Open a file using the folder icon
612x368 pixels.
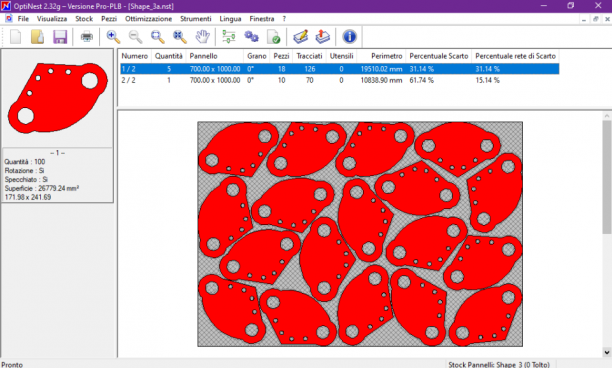pos(37,37)
